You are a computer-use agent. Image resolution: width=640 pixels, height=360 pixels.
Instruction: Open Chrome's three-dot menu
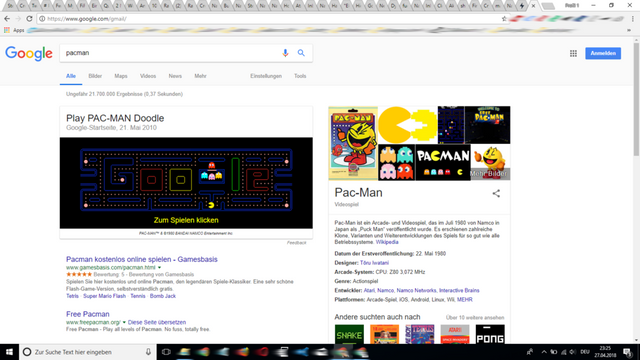coord(633,19)
